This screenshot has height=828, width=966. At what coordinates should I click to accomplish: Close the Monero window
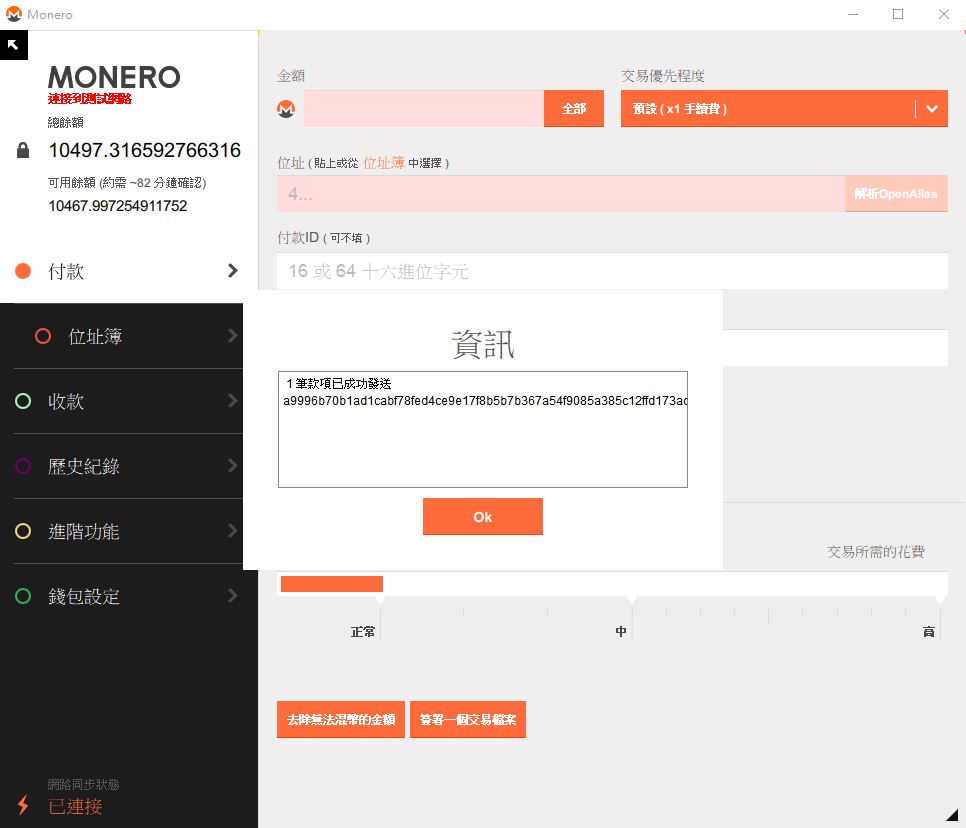pos(944,14)
